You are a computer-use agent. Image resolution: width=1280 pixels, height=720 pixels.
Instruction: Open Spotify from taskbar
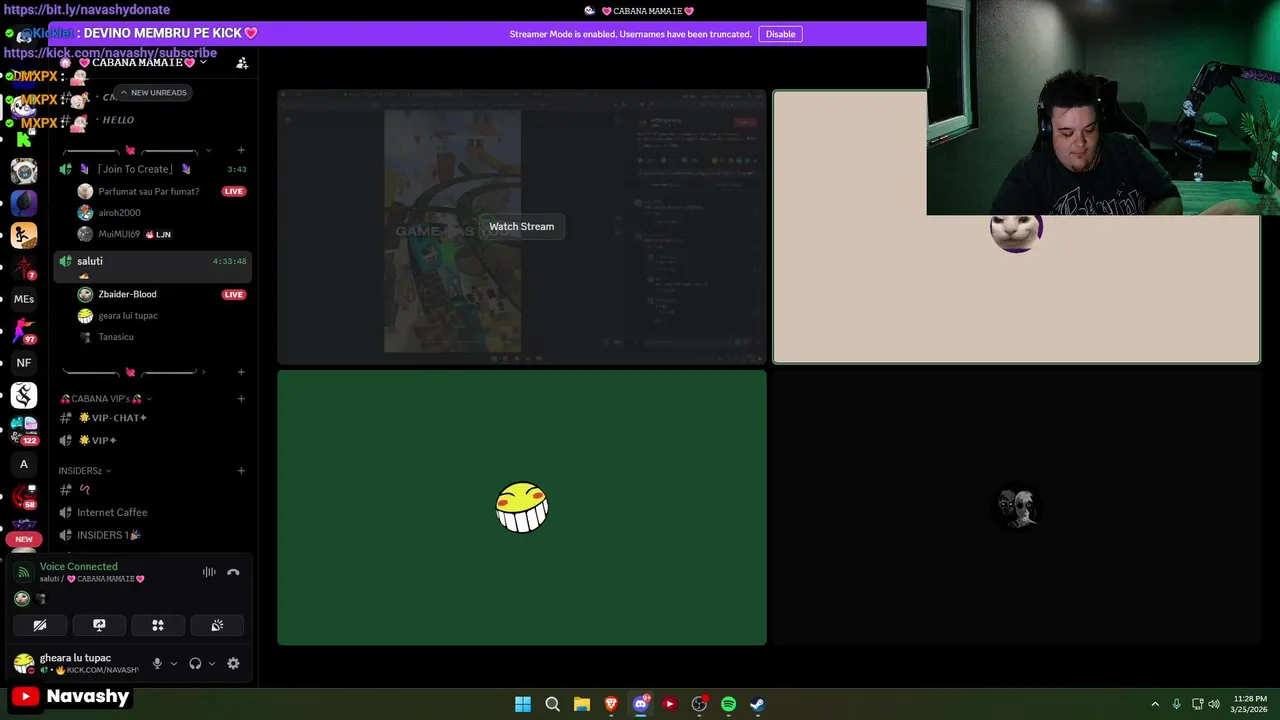(x=728, y=704)
